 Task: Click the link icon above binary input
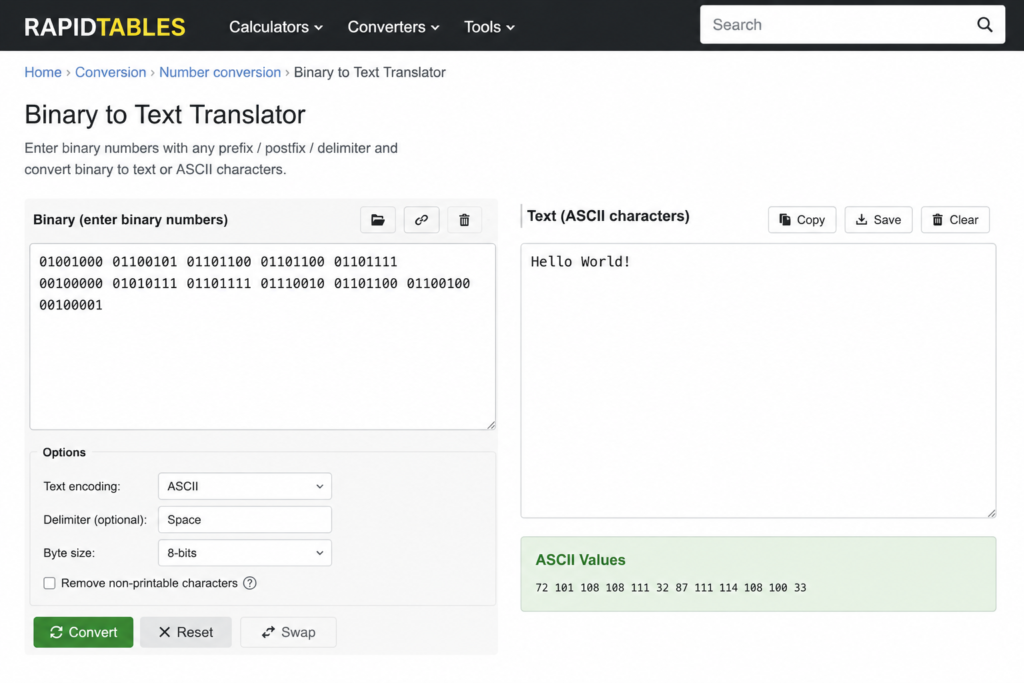click(x=421, y=220)
